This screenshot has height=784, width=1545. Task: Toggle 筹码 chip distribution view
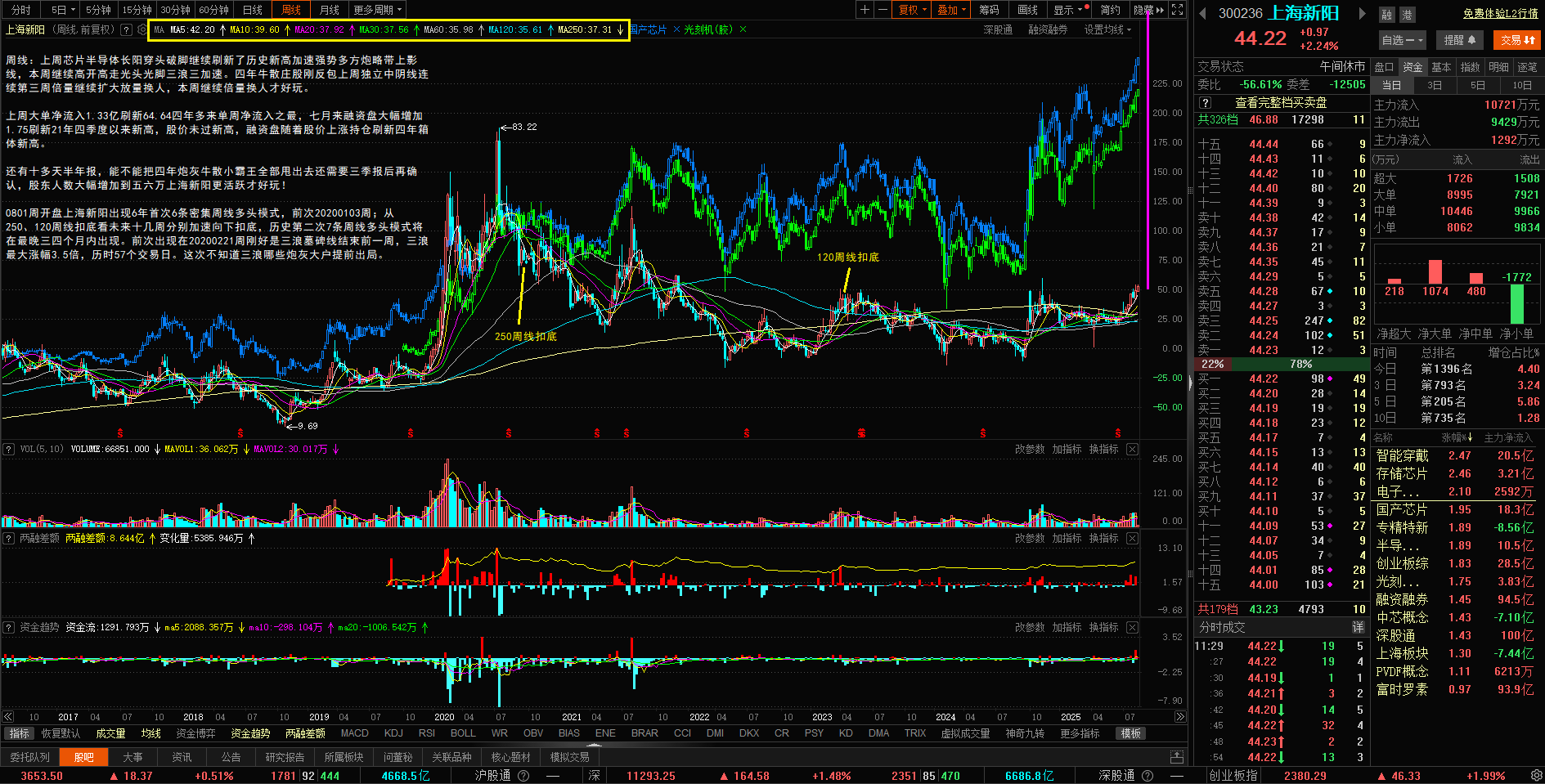989,10
